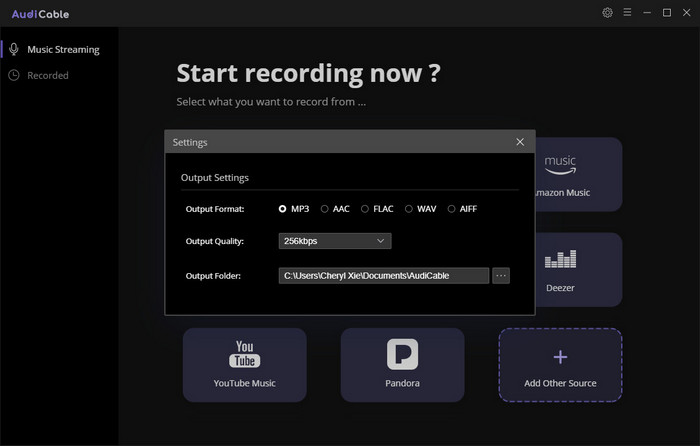Select the MP3 output format
The width and height of the screenshot is (700, 446).
point(283,209)
